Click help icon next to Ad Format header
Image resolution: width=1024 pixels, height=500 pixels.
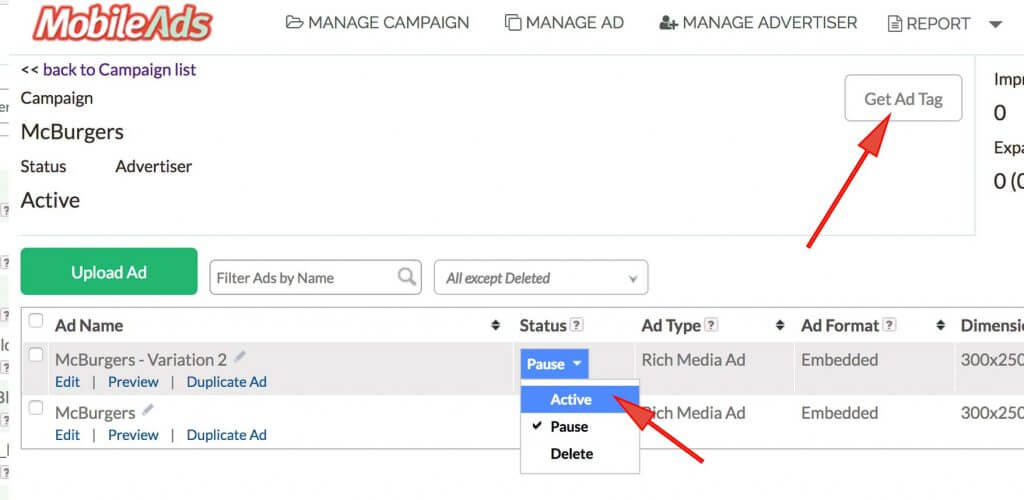pos(889,325)
